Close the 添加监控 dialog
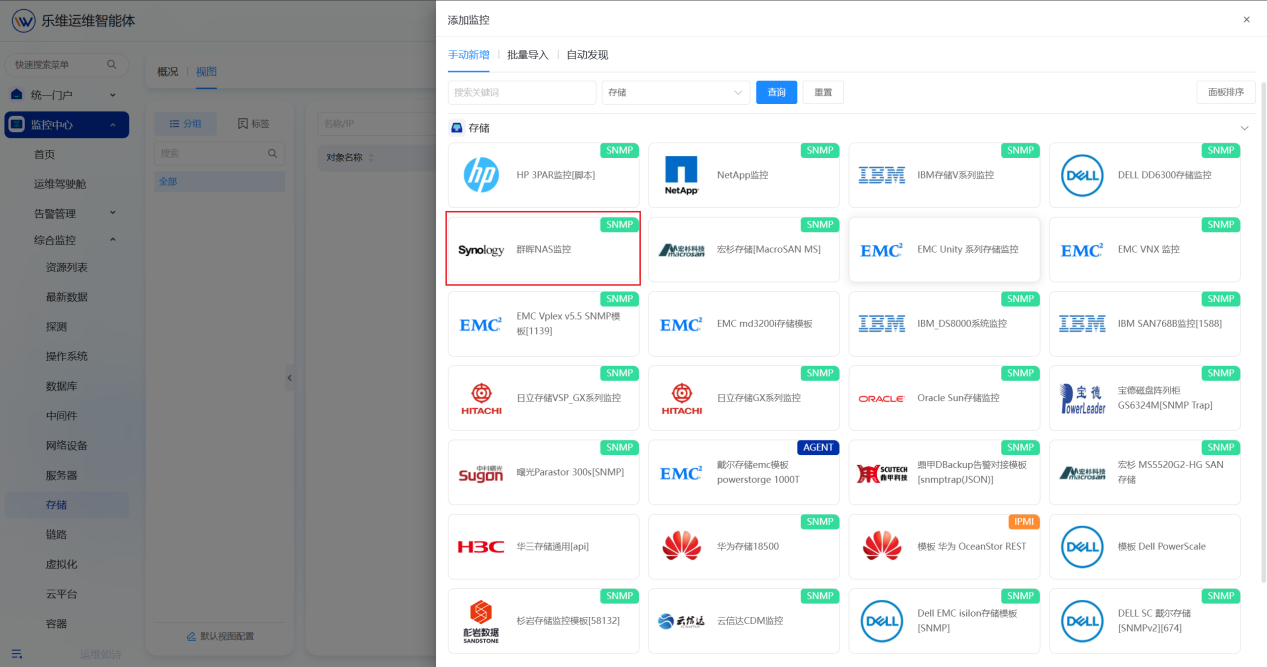Screen dimensions: 1267x667 coord(1246,20)
